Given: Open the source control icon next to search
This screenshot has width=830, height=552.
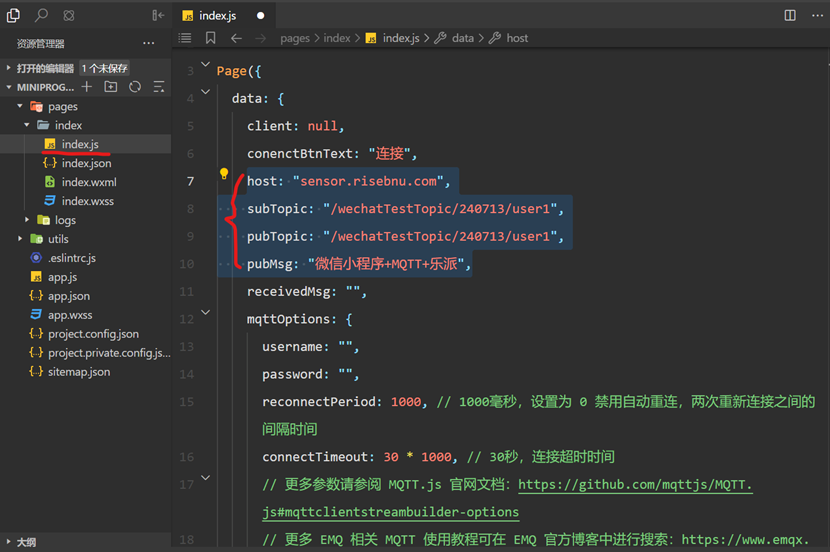Looking at the screenshot, I should [x=69, y=15].
